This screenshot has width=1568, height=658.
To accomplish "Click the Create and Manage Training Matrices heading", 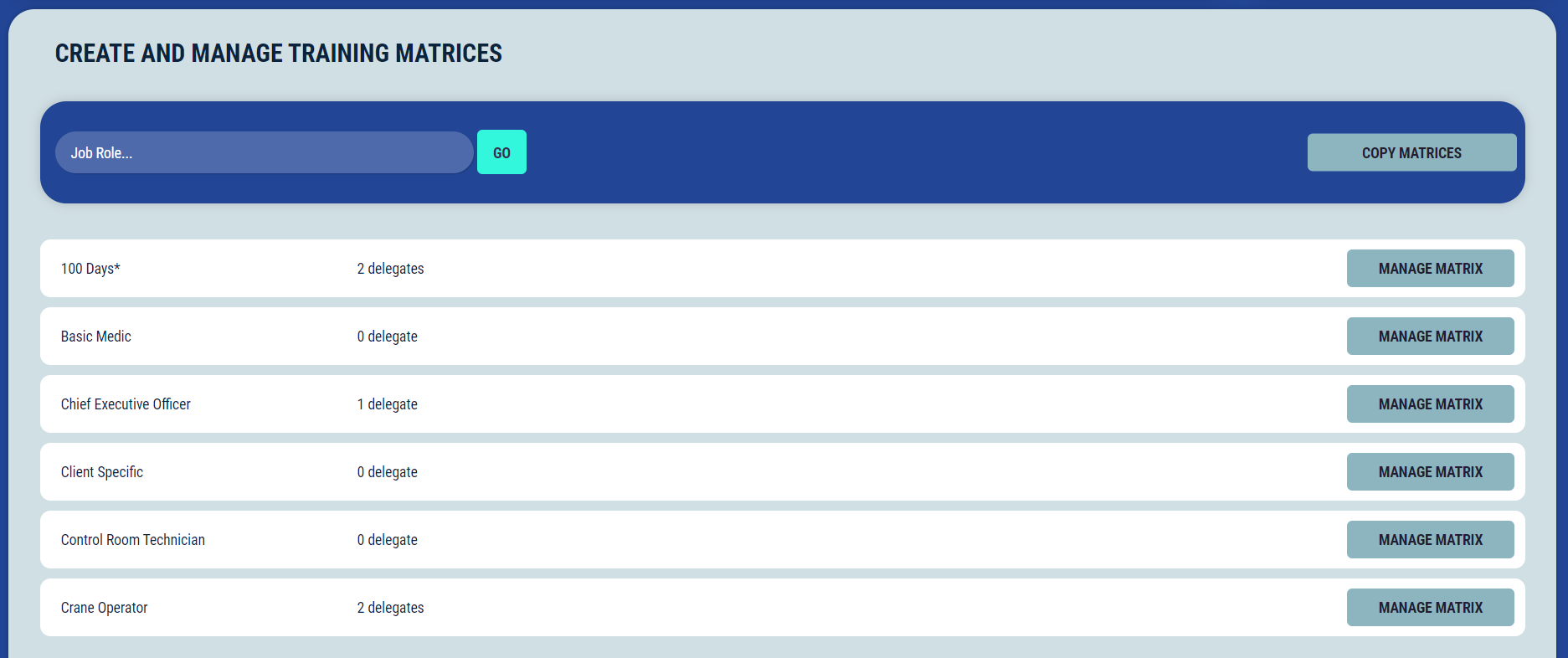I will [x=279, y=54].
